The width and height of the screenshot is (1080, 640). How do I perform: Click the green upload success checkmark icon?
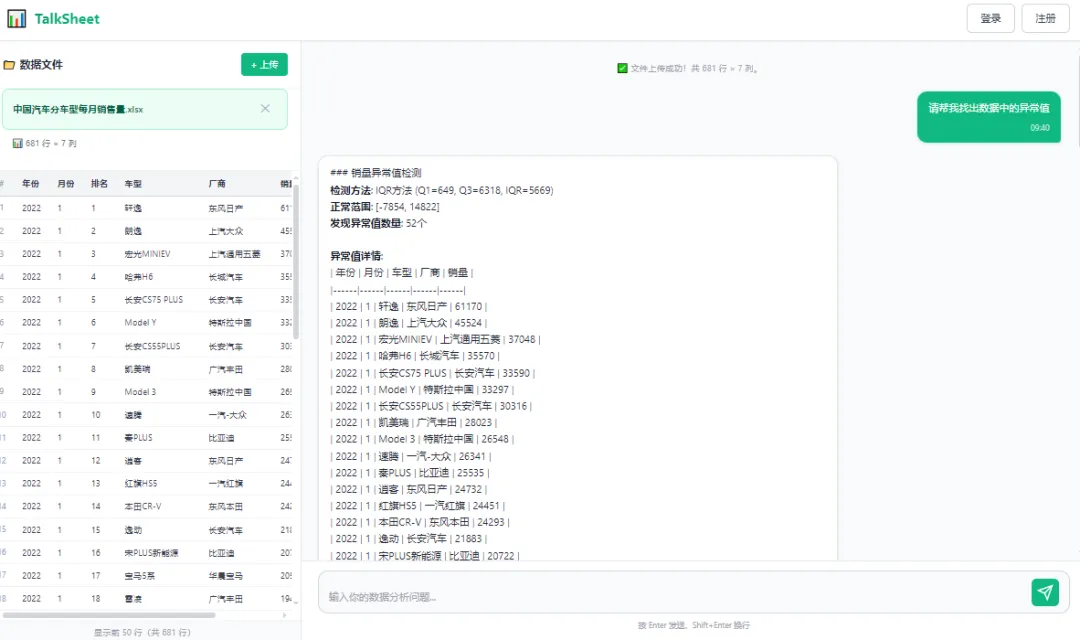coord(622,68)
